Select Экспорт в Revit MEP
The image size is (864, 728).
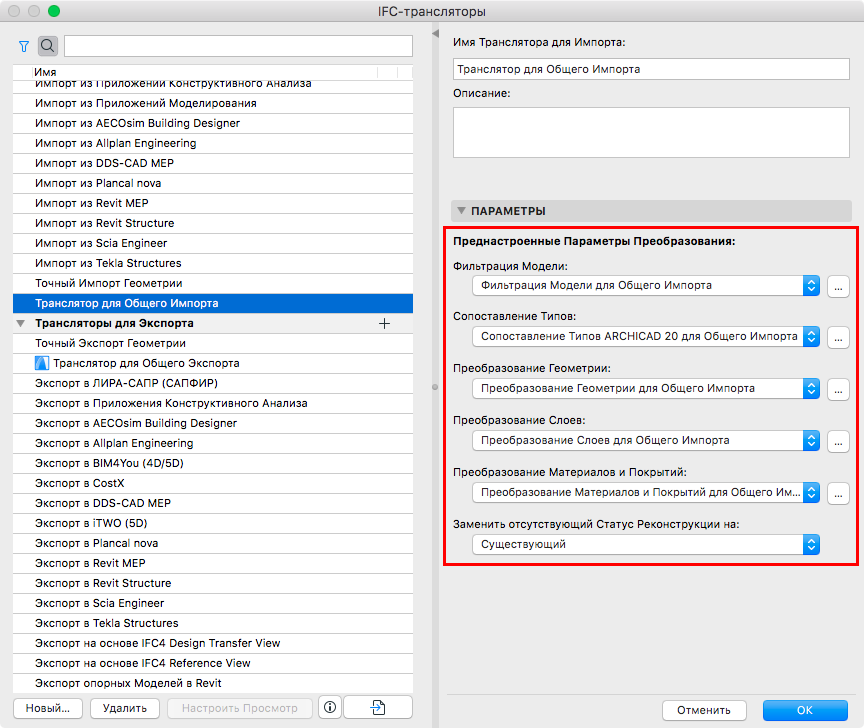pyautogui.click(x=213, y=563)
